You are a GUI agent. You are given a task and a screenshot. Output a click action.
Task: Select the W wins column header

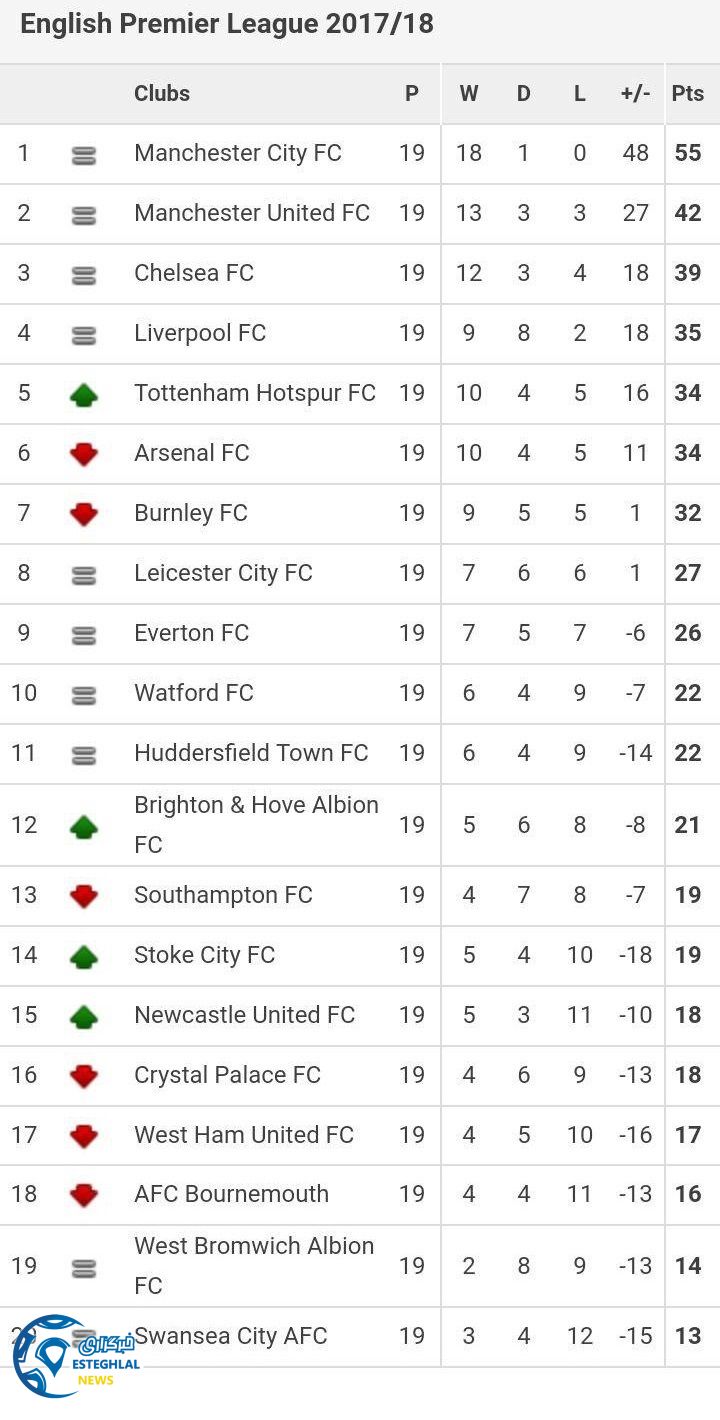(x=469, y=94)
